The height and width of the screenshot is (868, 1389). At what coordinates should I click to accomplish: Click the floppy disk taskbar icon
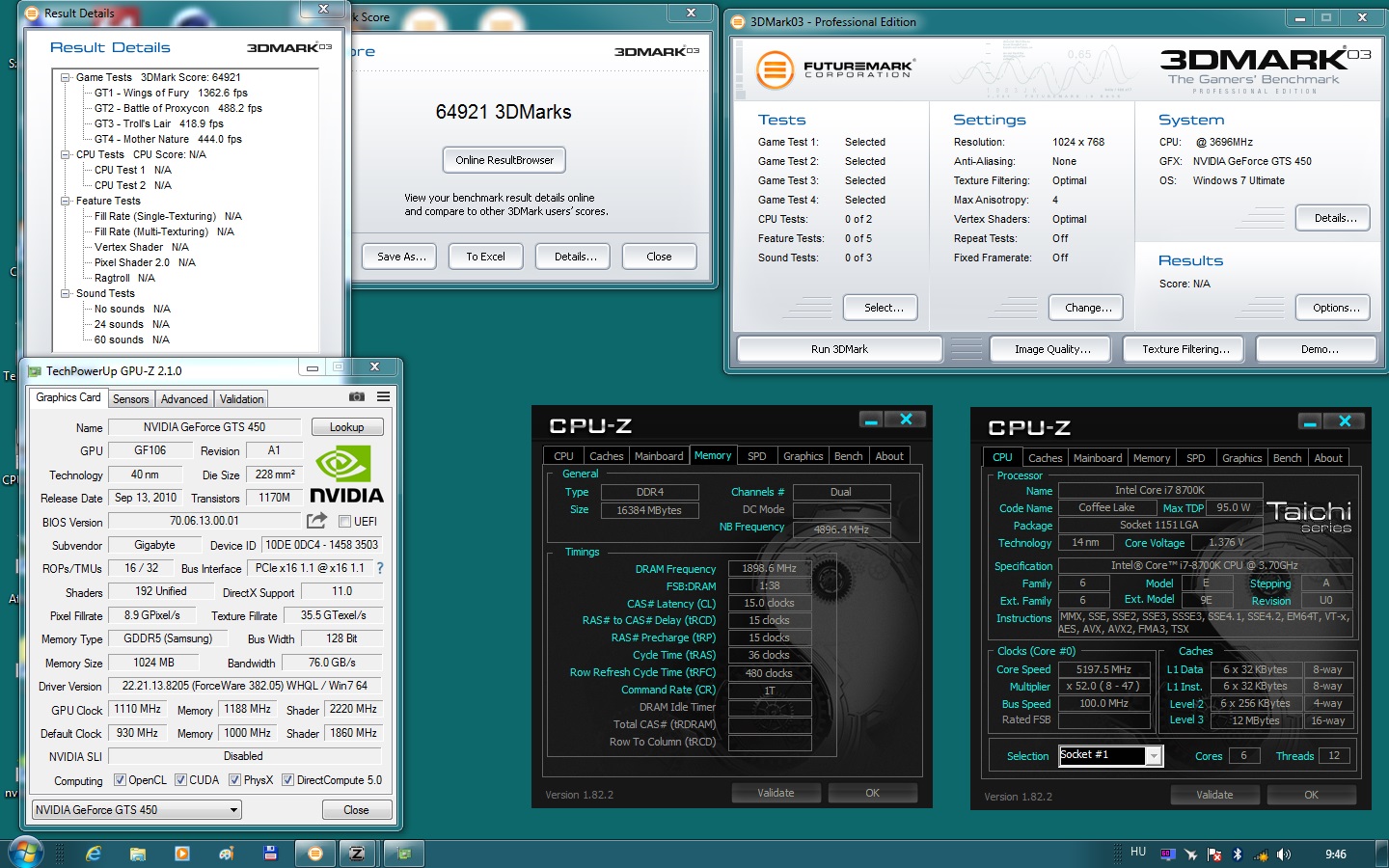270,854
